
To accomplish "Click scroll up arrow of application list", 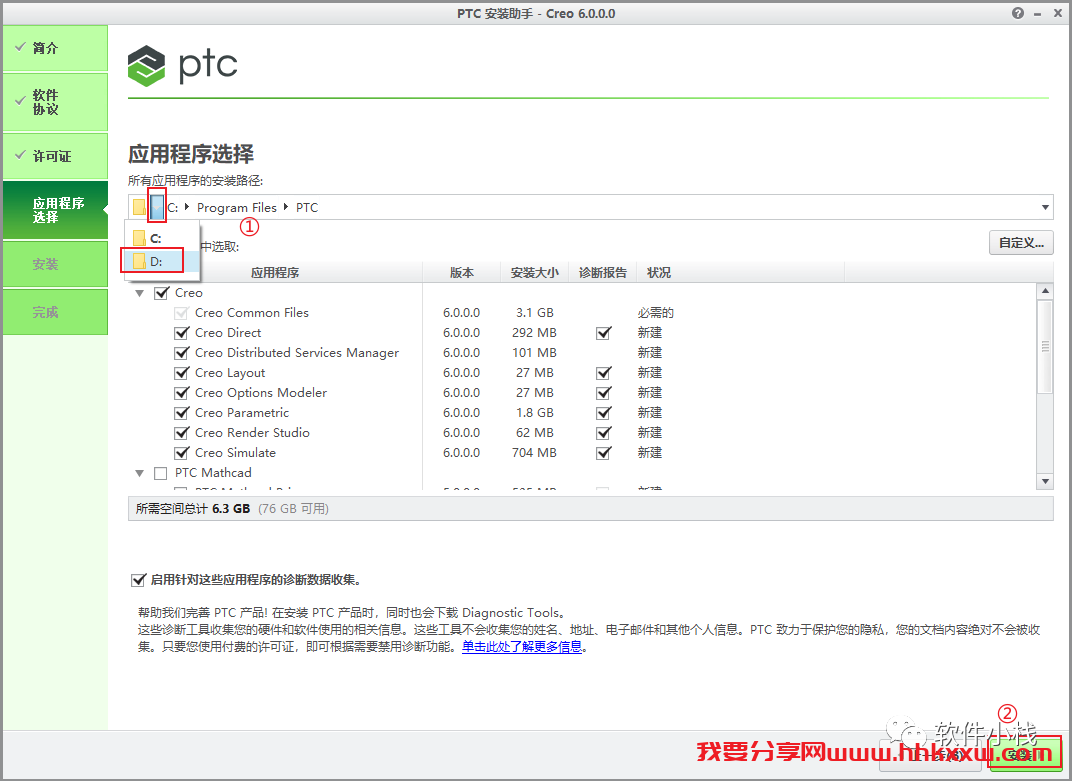I will (1045, 291).
